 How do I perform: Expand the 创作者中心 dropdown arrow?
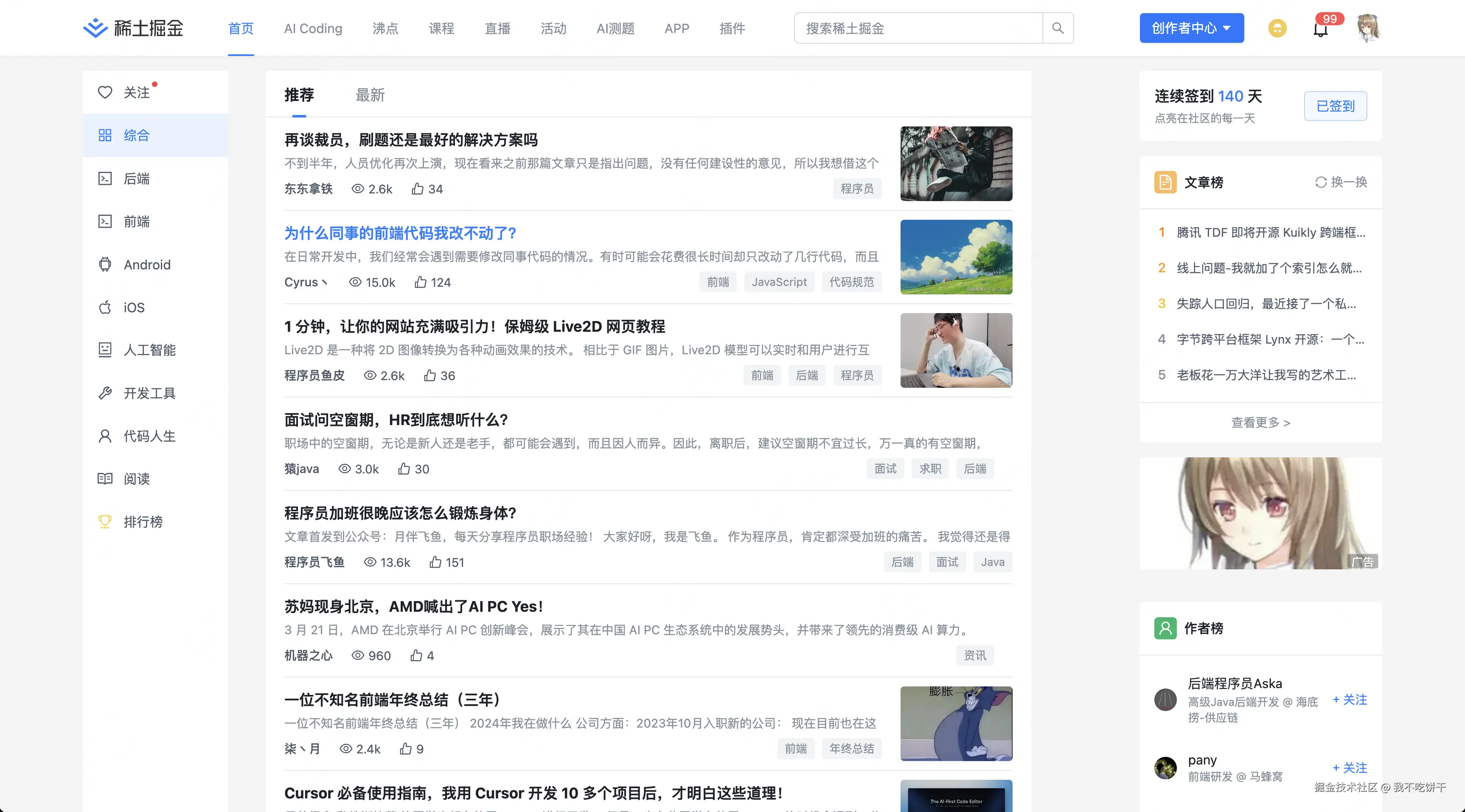(x=1227, y=28)
